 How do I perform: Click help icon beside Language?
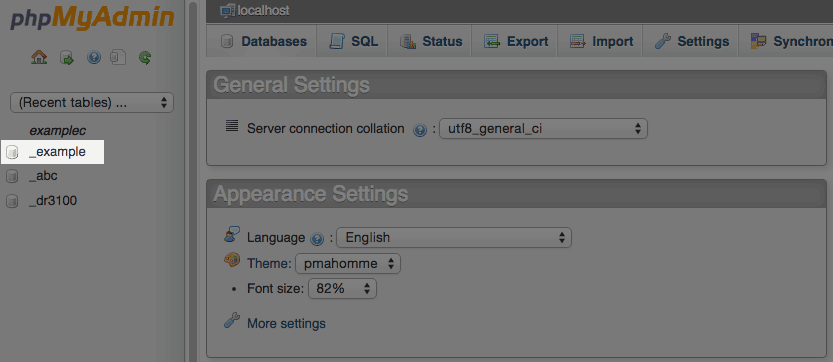[317, 239]
